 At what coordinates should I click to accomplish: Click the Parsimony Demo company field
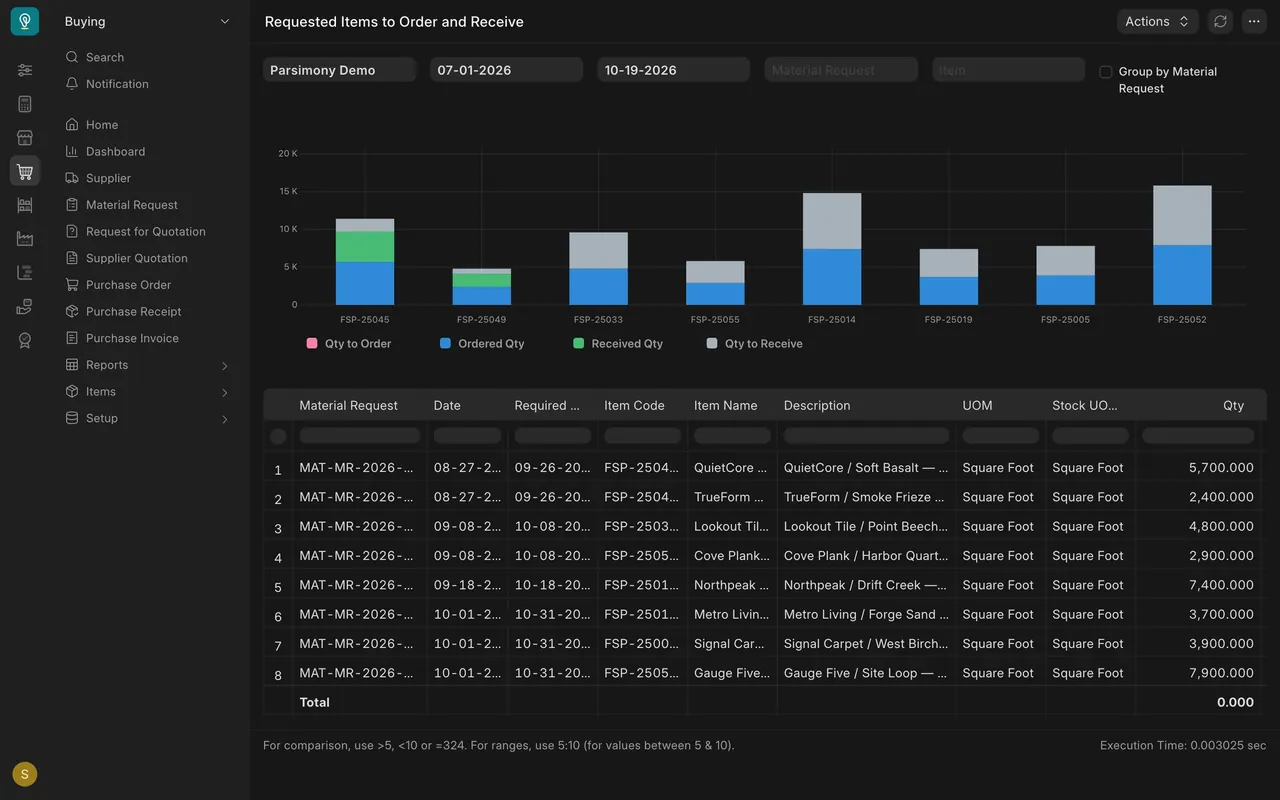click(x=340, y=70)
